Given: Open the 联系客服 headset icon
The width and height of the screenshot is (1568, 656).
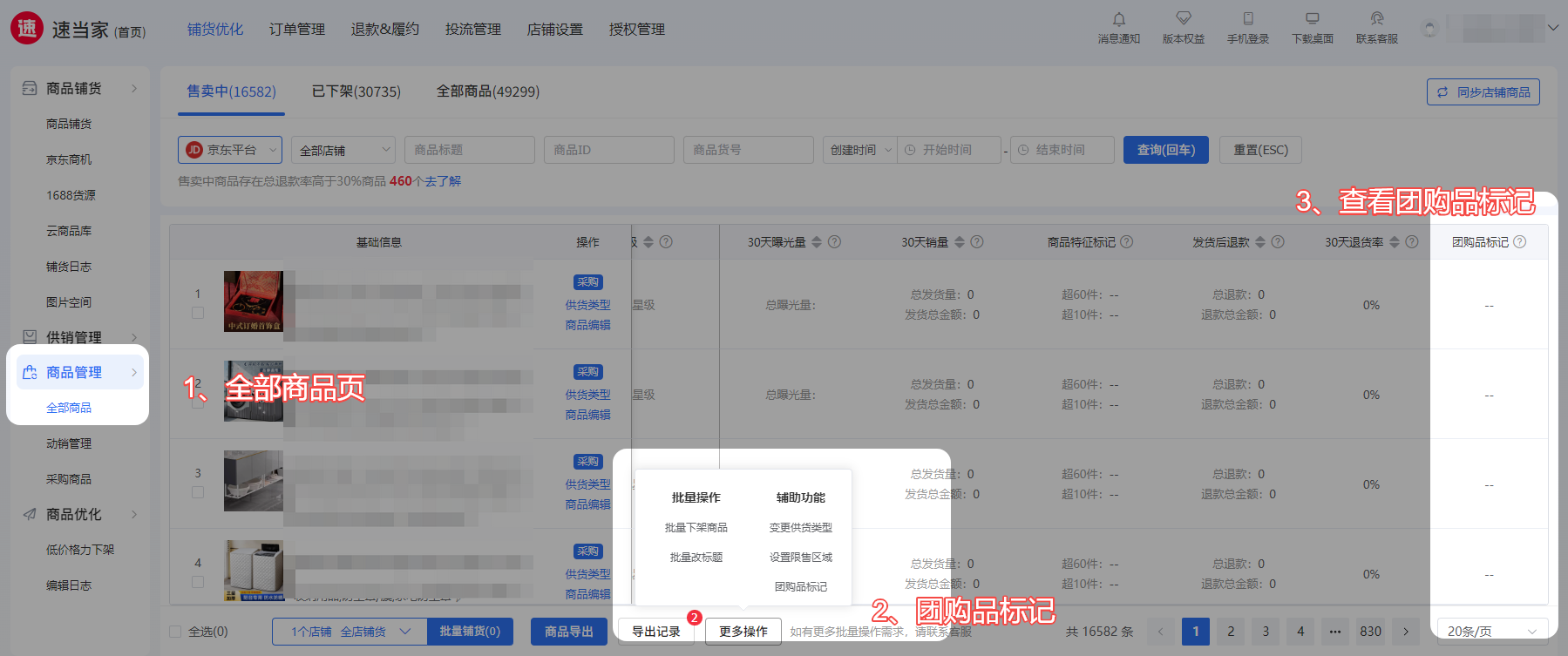Looking at the screenshot, I should pos(1376,18).
